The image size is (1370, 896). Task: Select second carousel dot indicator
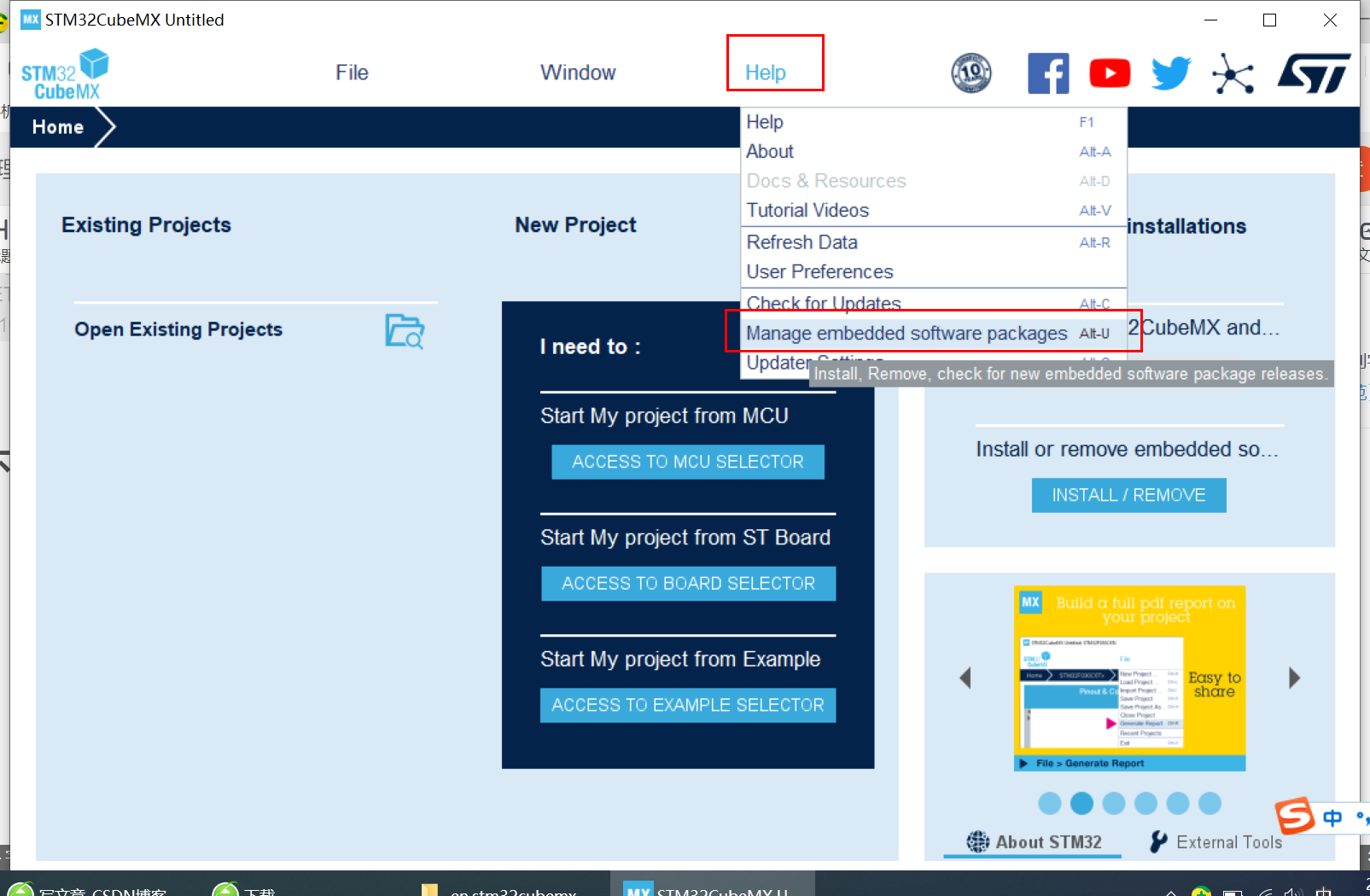1081,803
